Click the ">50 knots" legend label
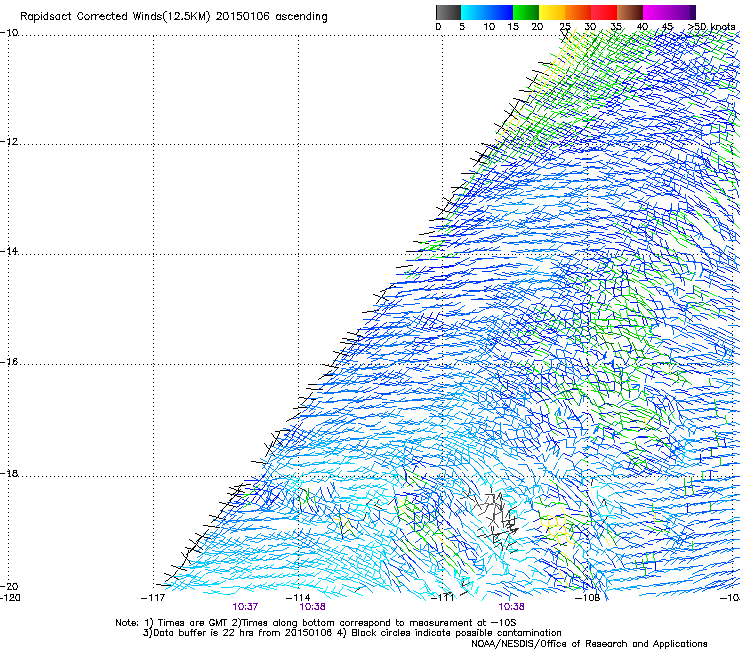 (x=711, y=27)
